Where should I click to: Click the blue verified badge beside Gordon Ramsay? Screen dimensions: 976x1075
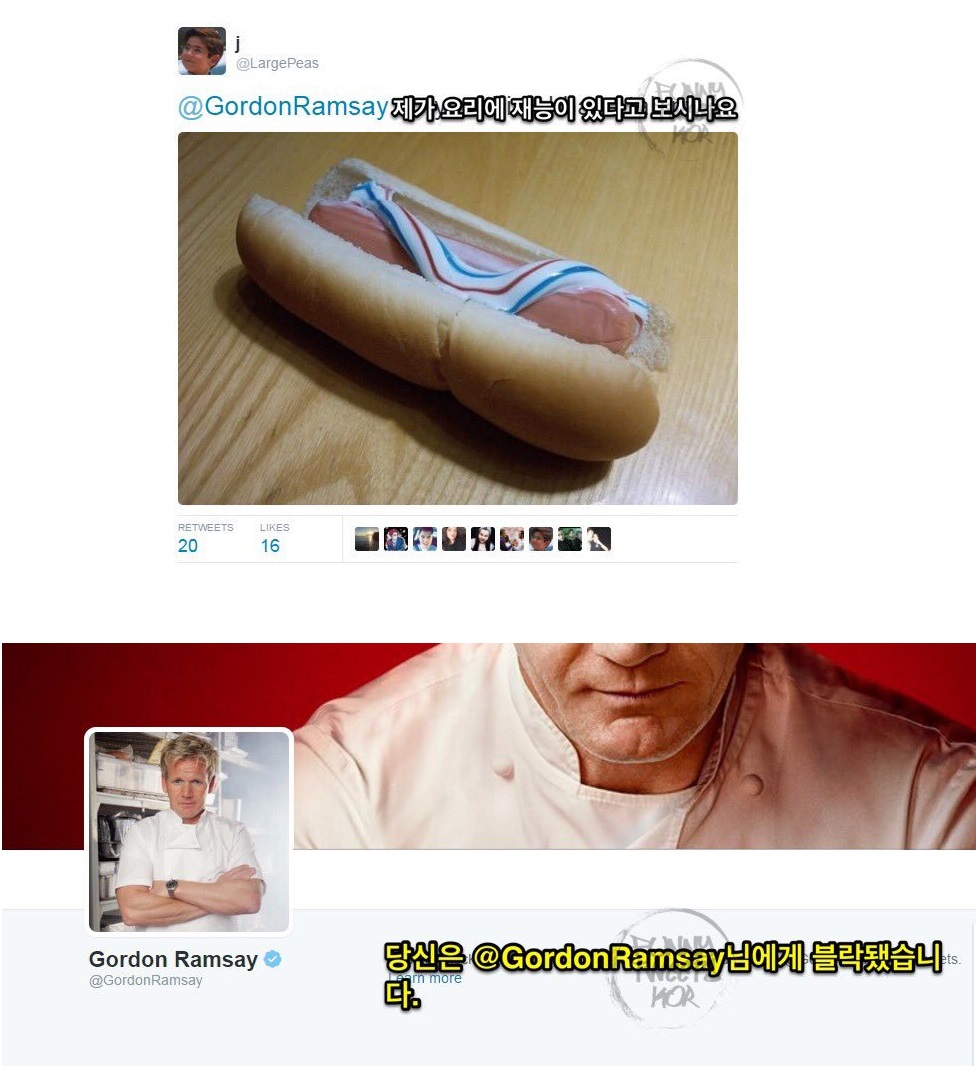(x=273, y=958)
